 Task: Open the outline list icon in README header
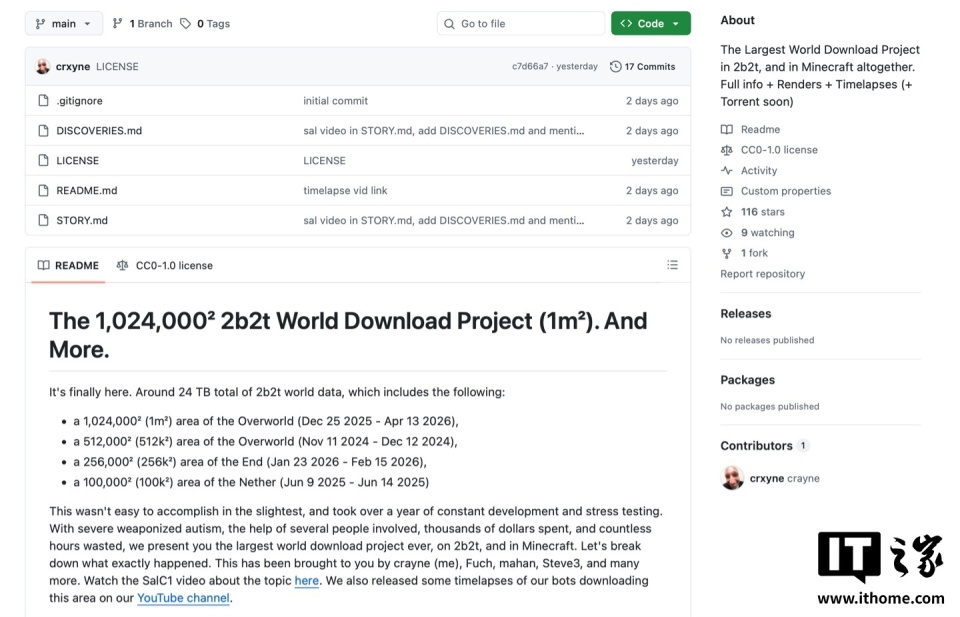tap(672, 265)
